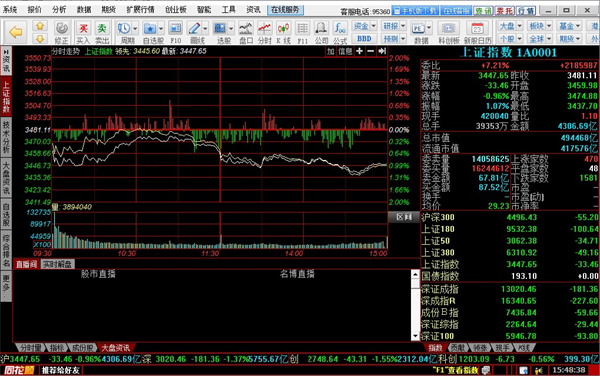600x376 pixels.
Task: Click the minus button above the chart
Action: [370, 51]
